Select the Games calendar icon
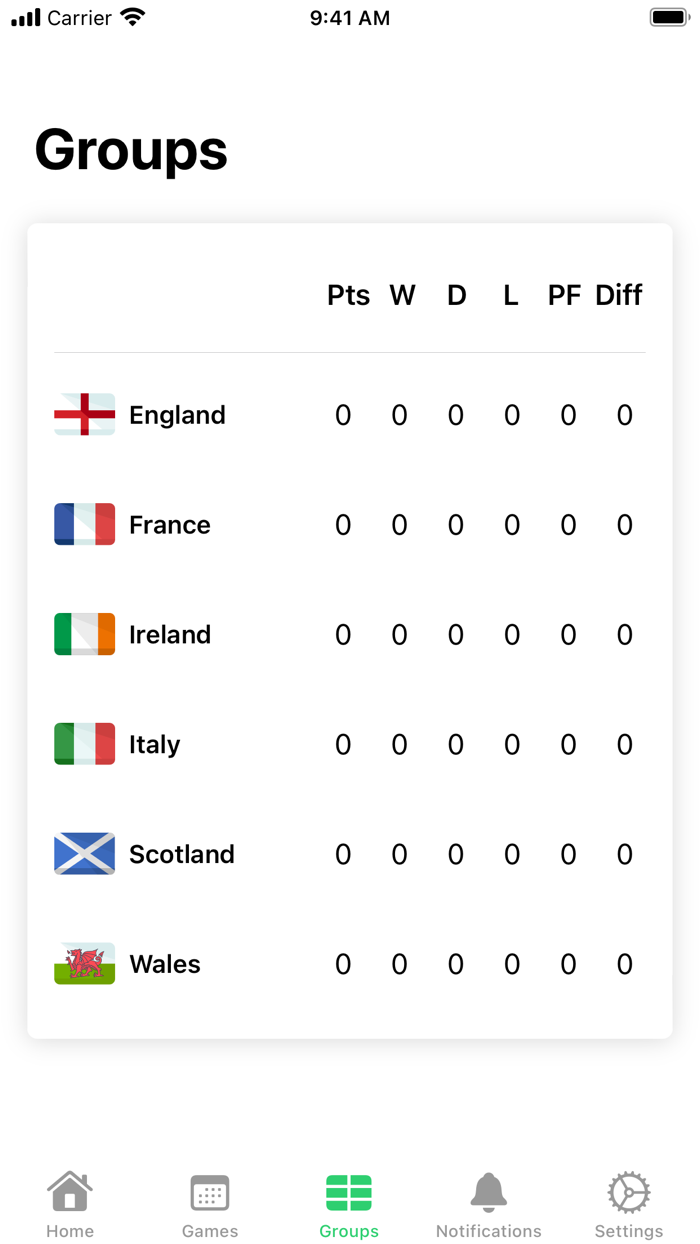Screen dimensions: 700x1244 (209, 1191)
